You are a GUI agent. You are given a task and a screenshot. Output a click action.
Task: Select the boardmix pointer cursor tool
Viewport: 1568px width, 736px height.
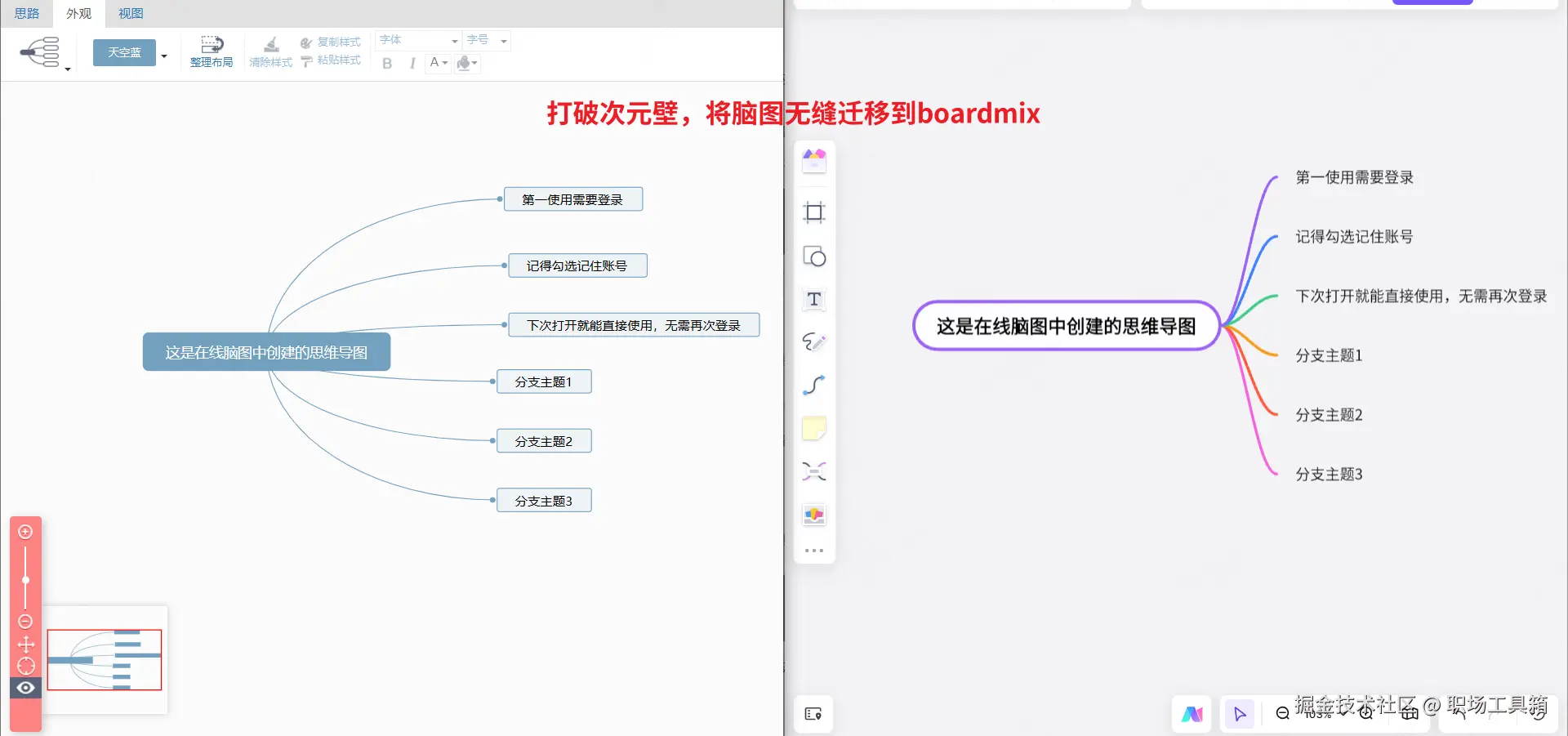[x=1240, y=714]
